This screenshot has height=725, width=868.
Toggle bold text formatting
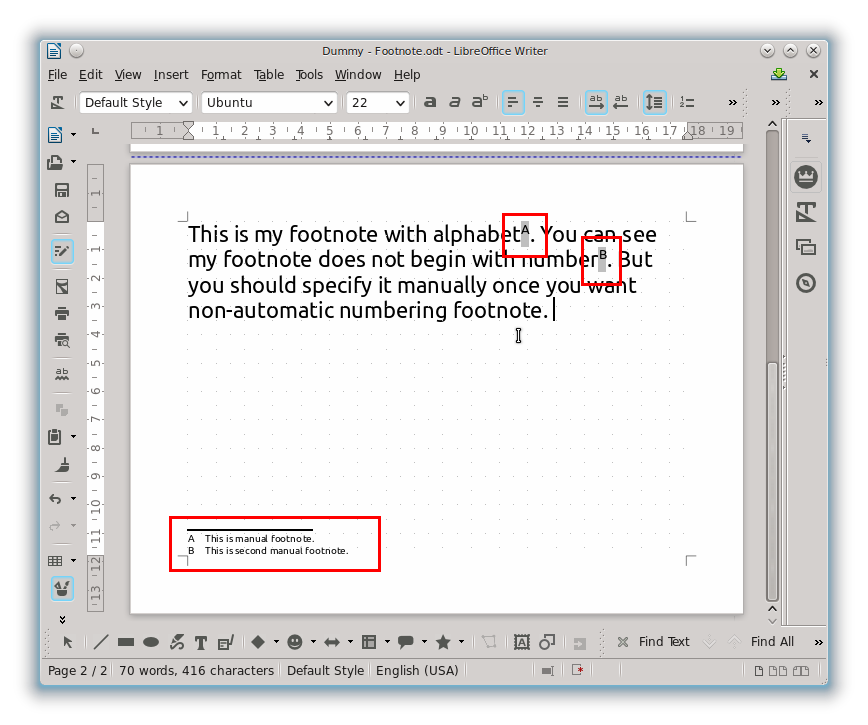click(x=430, y=101)
